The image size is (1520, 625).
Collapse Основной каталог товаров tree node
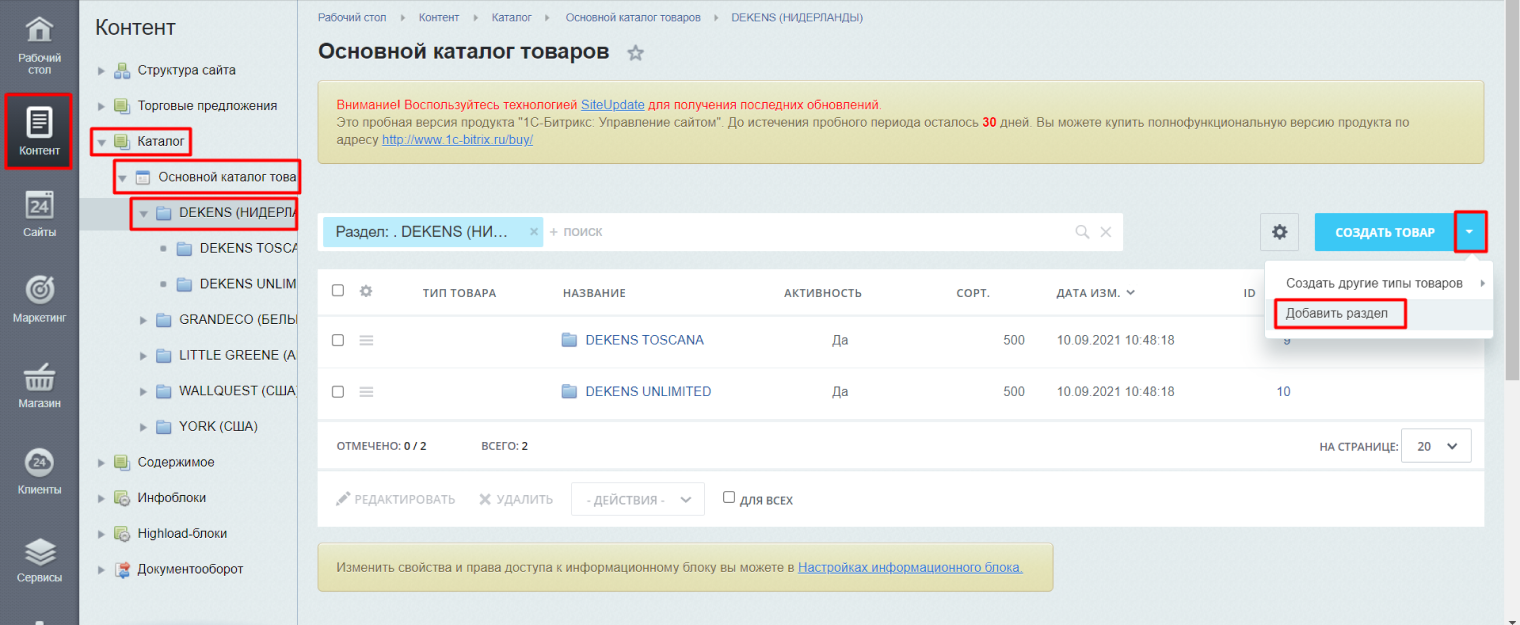122,178
